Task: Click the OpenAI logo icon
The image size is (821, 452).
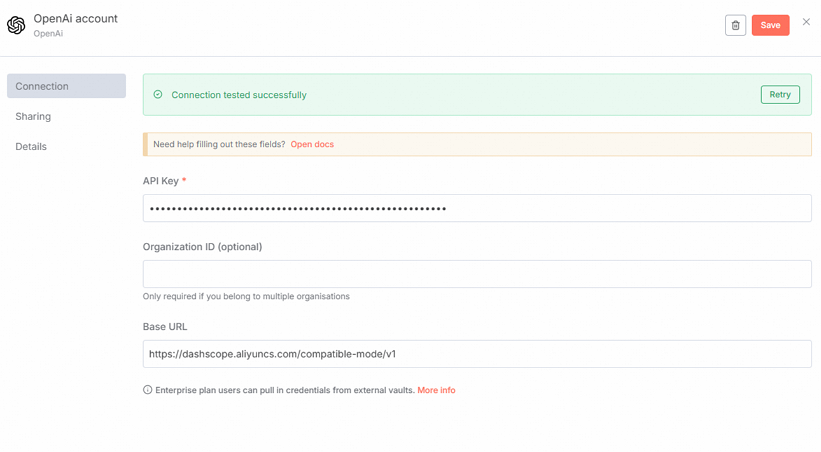Action: [x=16, y=25]
